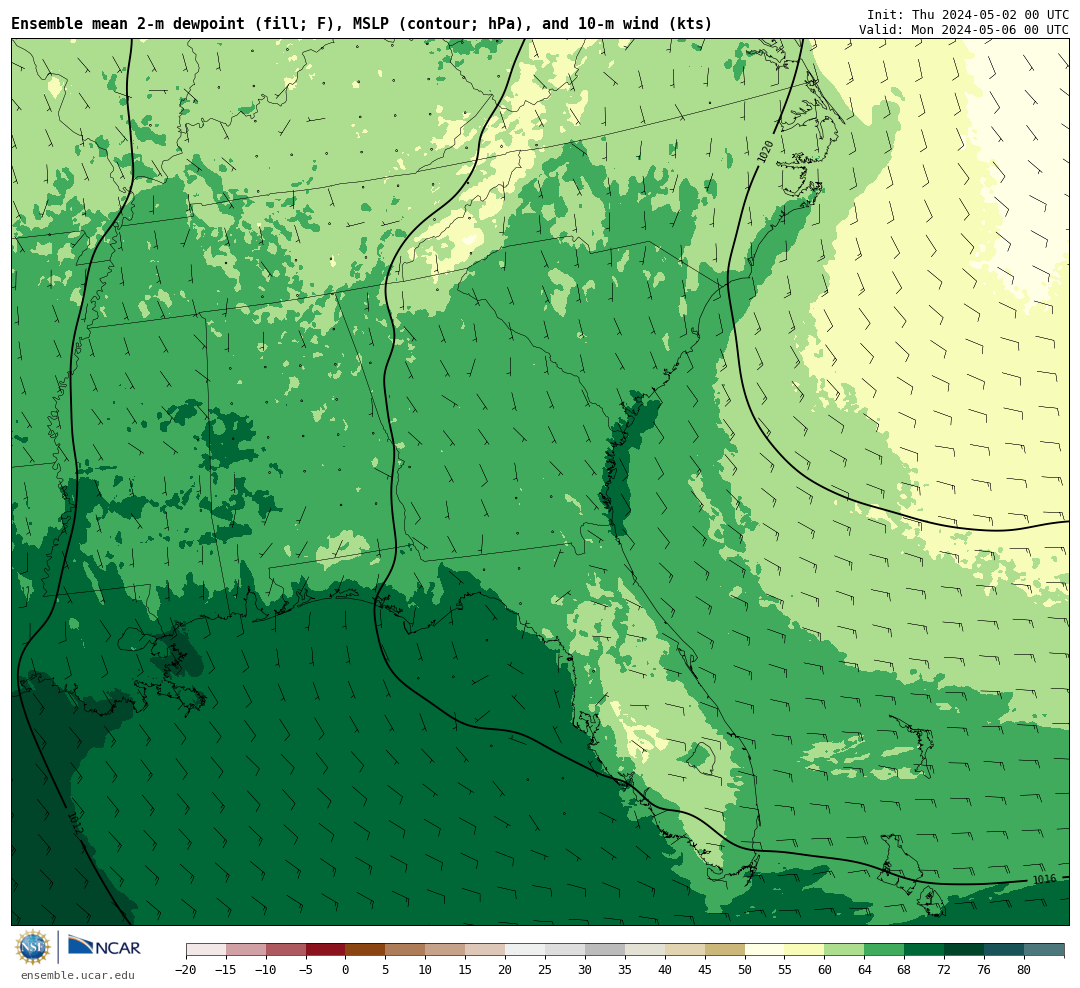Pick the light gray swatch between 25 and 30

pyautogui.click(x=565, y=950)
